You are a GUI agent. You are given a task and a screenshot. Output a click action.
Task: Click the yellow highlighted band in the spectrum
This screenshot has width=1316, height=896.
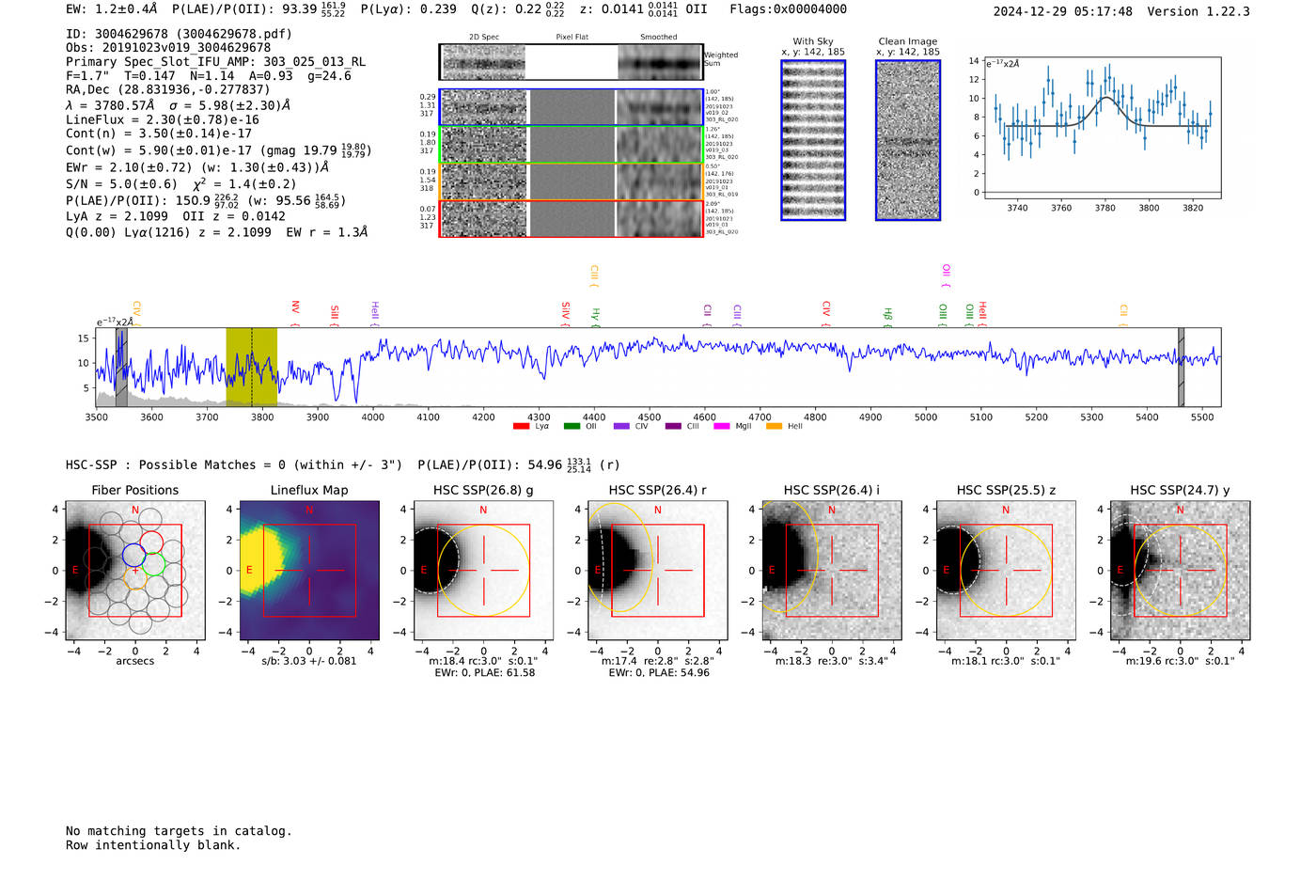[x=251, y=367]
